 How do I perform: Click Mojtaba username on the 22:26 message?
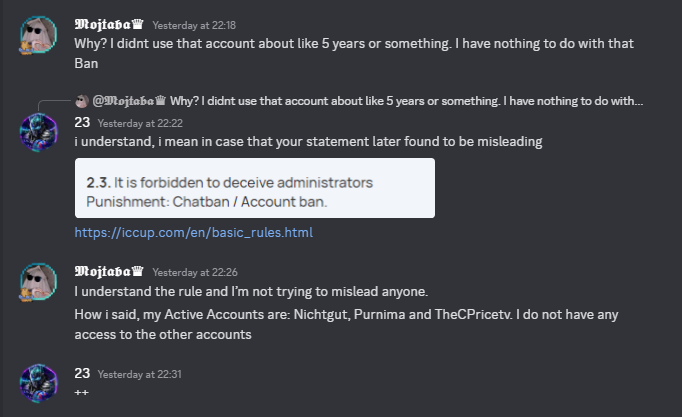coord(103,271)
